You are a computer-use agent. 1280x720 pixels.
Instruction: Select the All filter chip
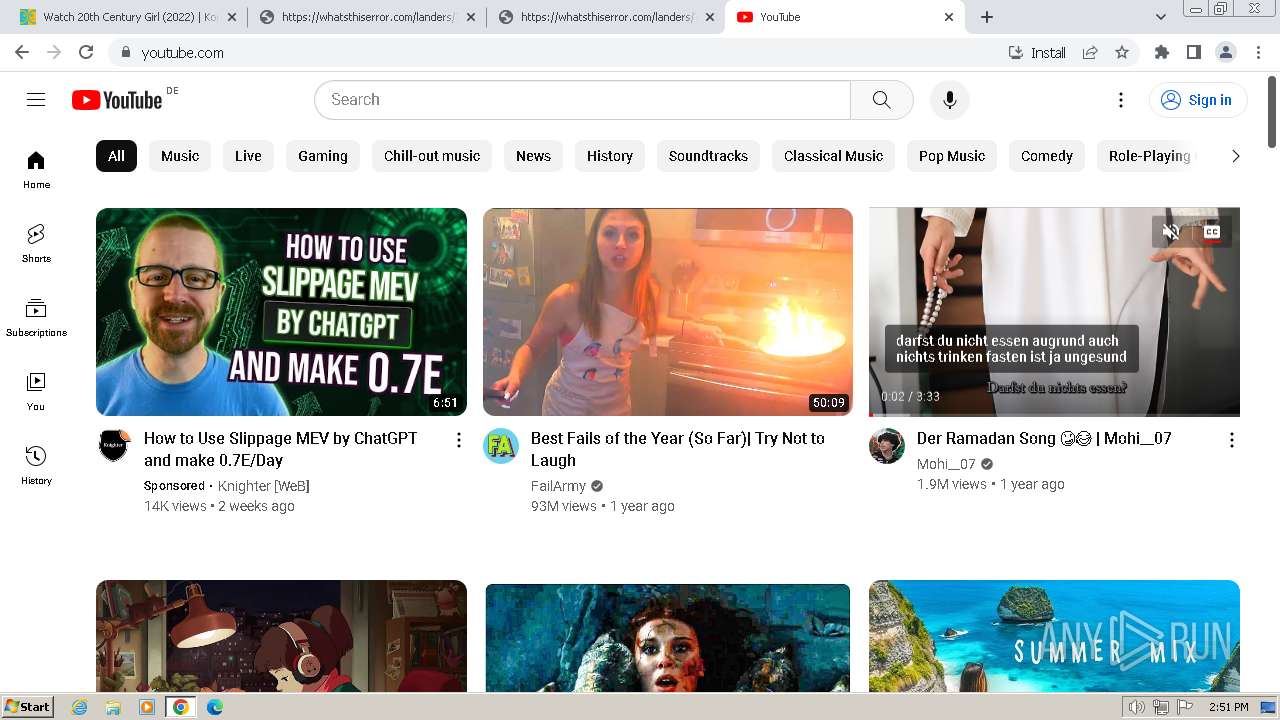(x=116, y=156)
